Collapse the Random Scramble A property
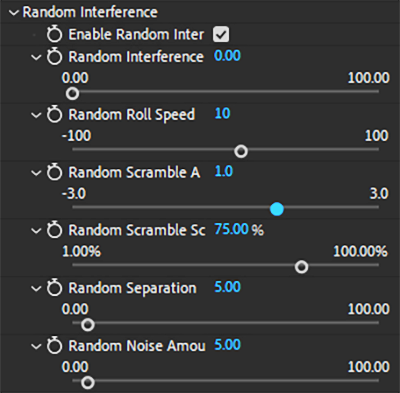 pyautogui.click(x=36, y=173)
